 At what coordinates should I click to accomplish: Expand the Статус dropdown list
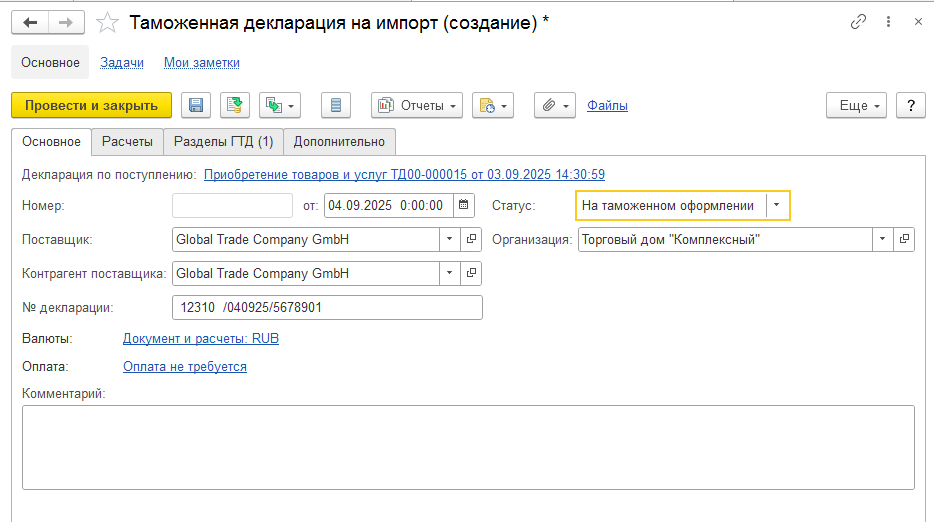[776, 206]
